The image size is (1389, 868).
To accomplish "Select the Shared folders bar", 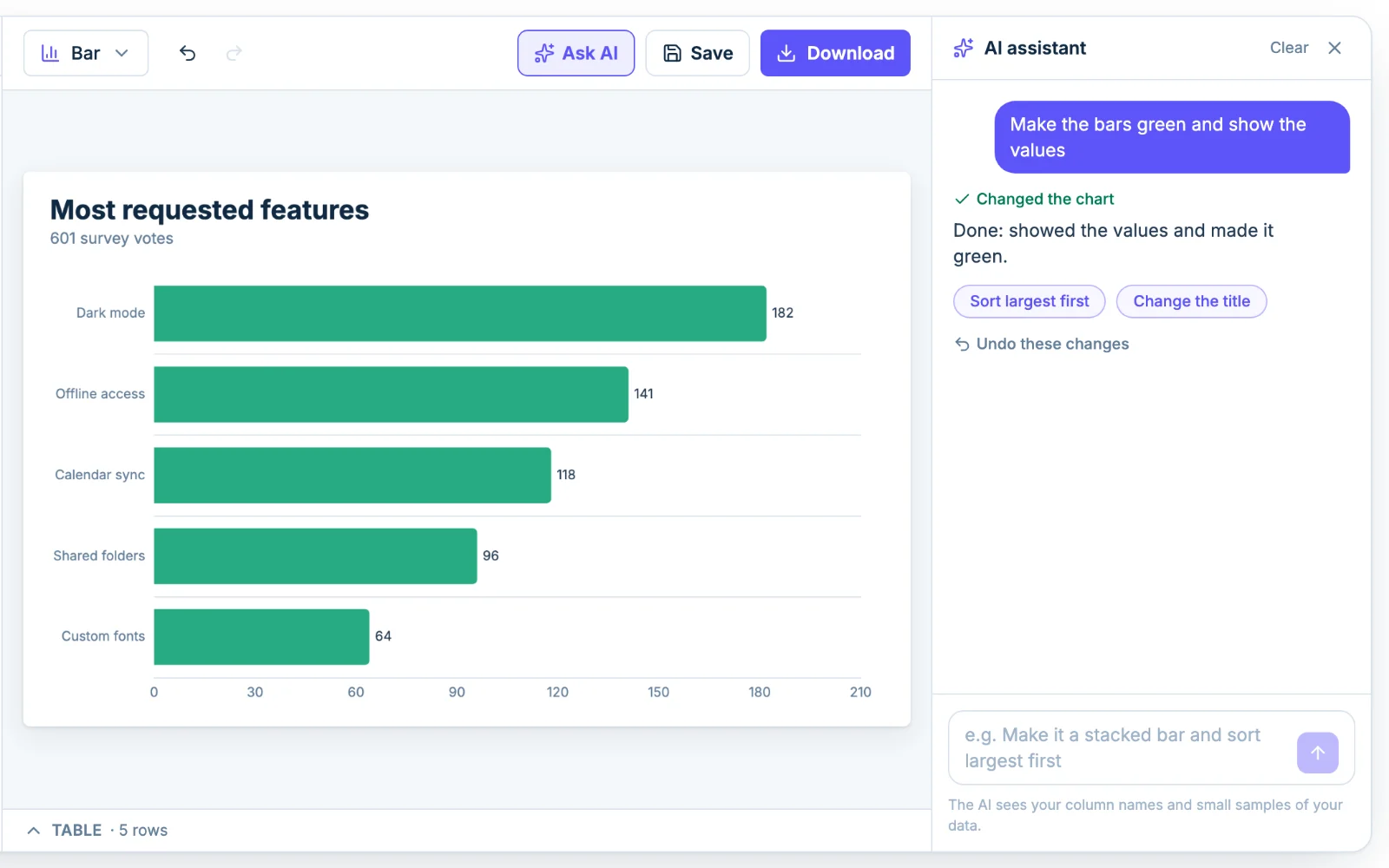I will 316,556.
